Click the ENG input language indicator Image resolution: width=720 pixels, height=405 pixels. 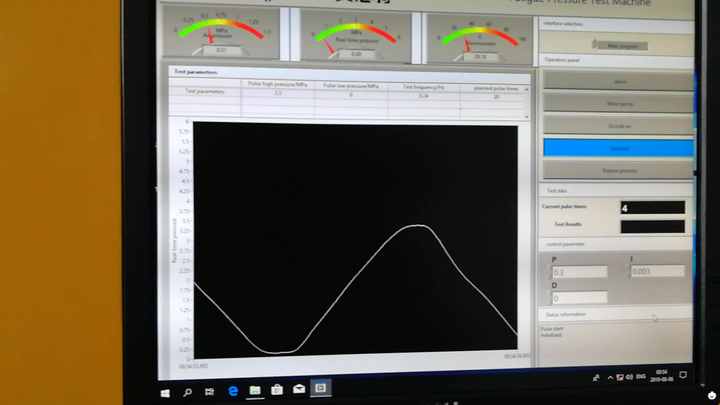pos(641,376)
